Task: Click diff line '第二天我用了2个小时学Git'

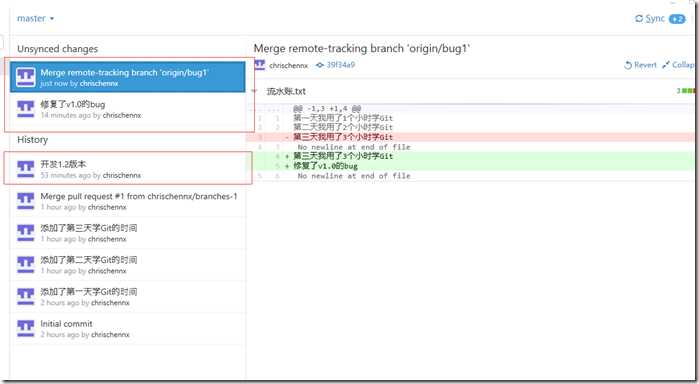Action: point(343,128)
